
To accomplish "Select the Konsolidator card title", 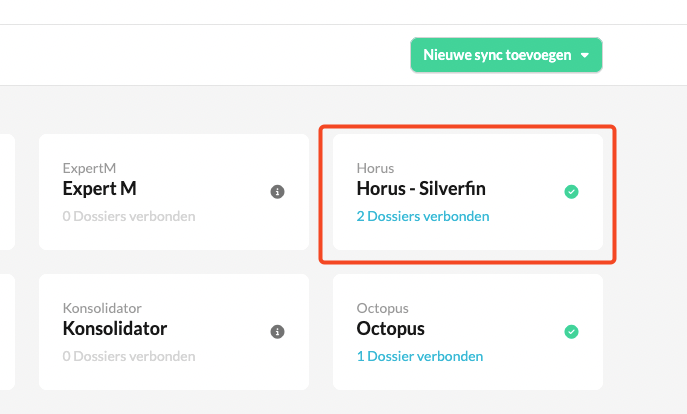I will click(115, 329).
